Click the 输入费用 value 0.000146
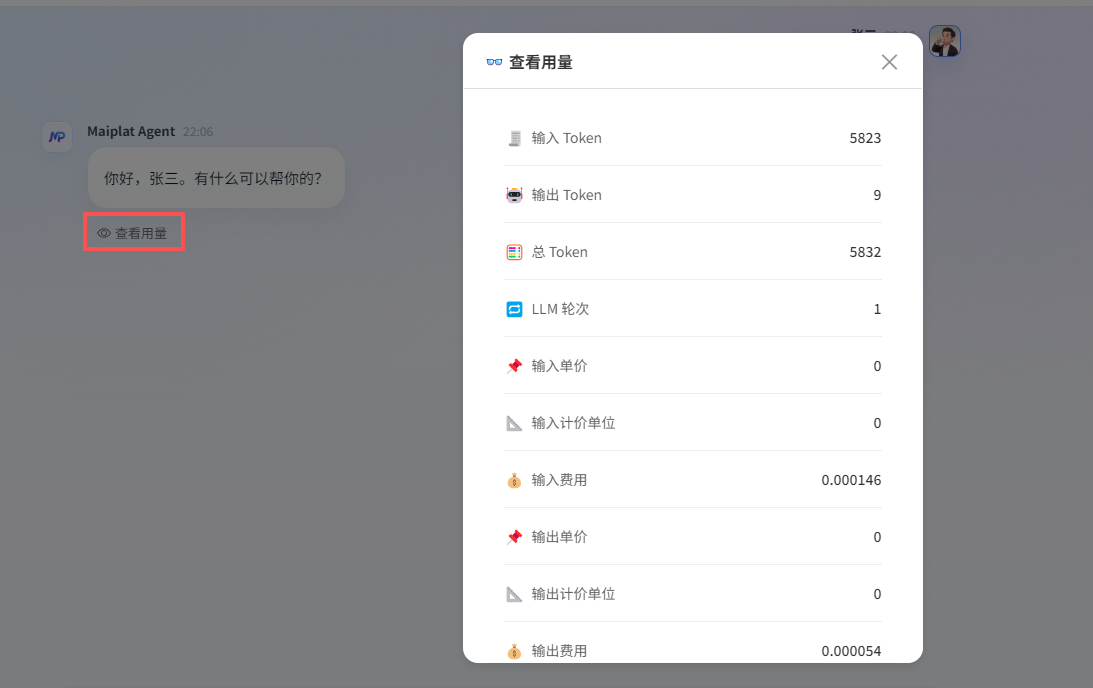The width and height of the screenshot is (1093, 688). click(851, 480)
